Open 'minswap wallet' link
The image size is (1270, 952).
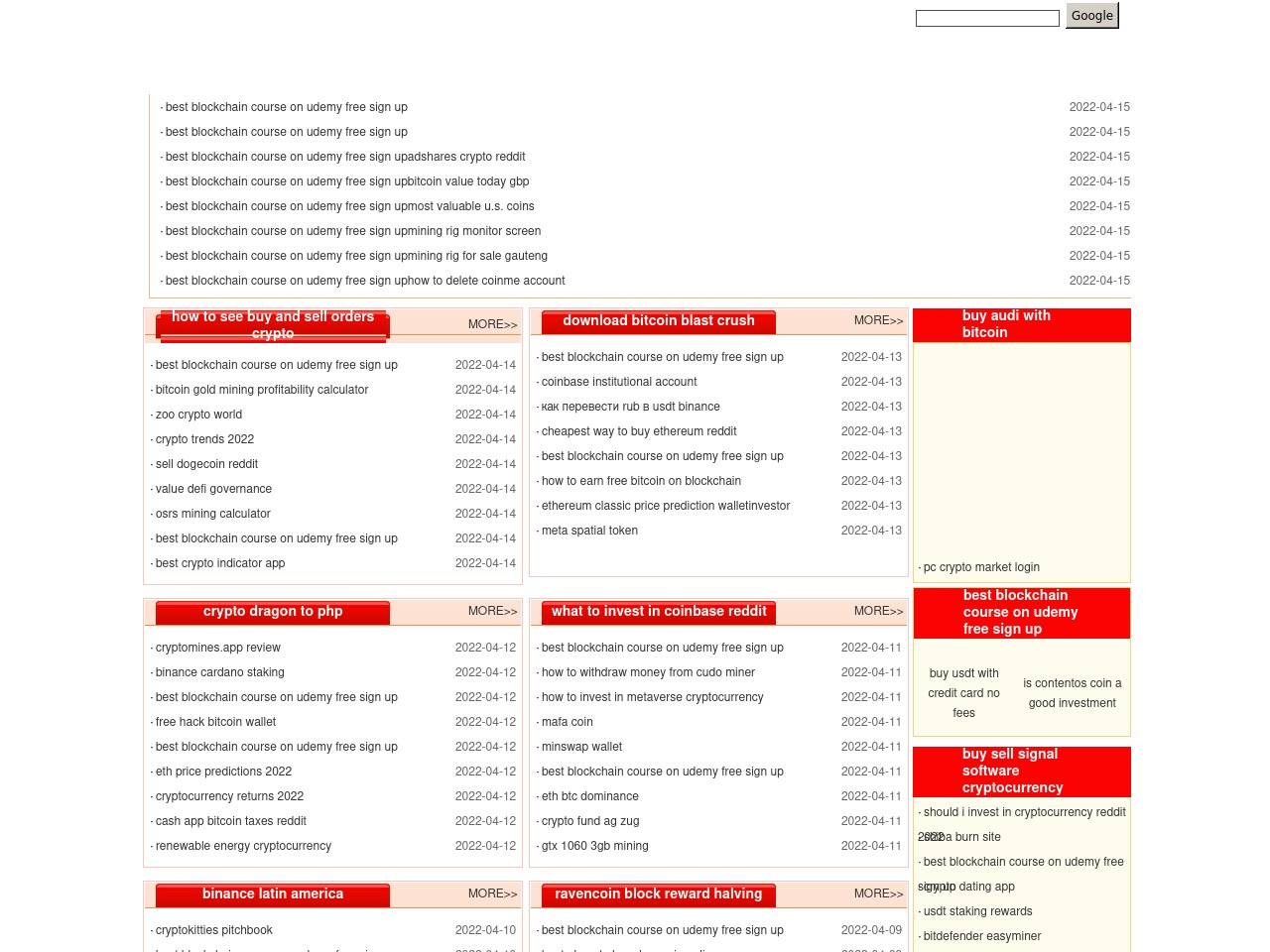pos(581,747)
